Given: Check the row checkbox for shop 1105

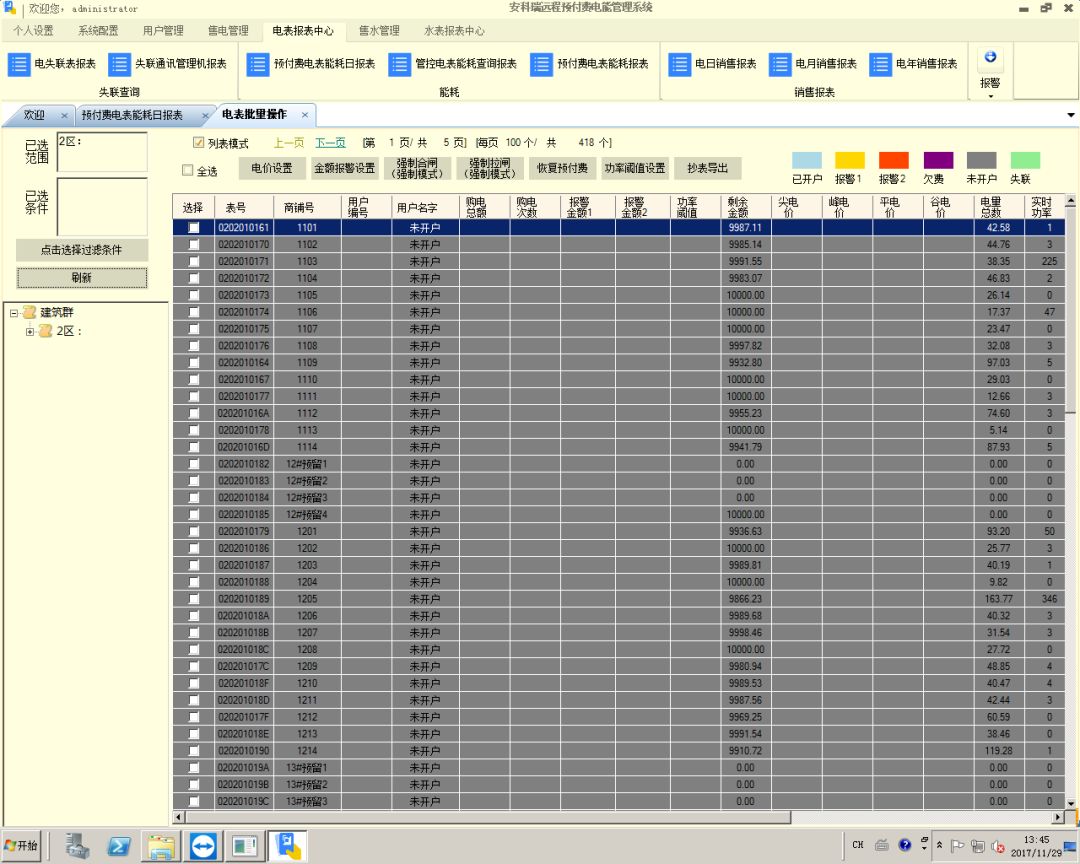Looking at the screenshot, I should [x=194, y=295].
